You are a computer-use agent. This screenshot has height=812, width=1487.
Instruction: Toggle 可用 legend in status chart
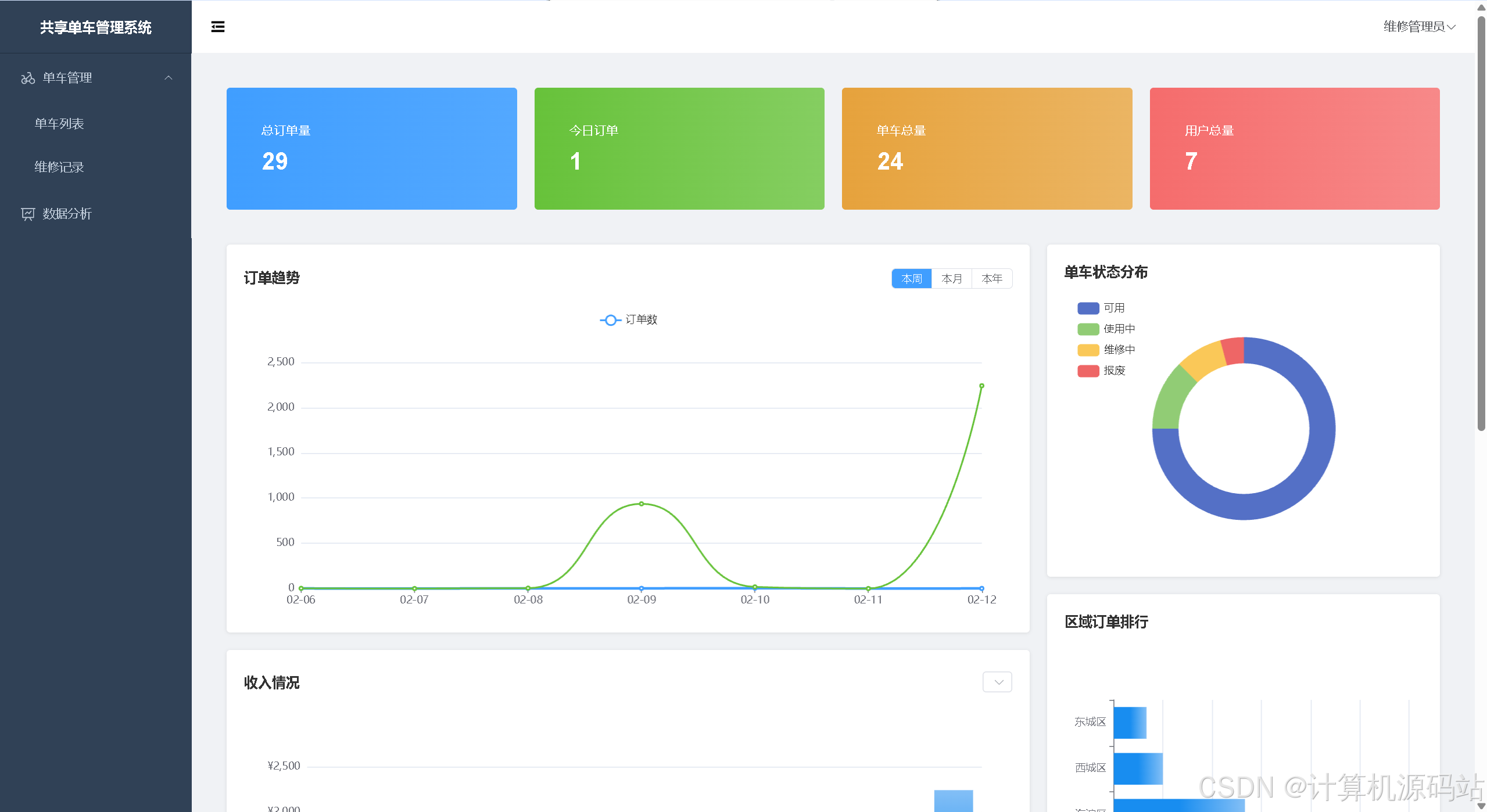[x=1088, y=308]
